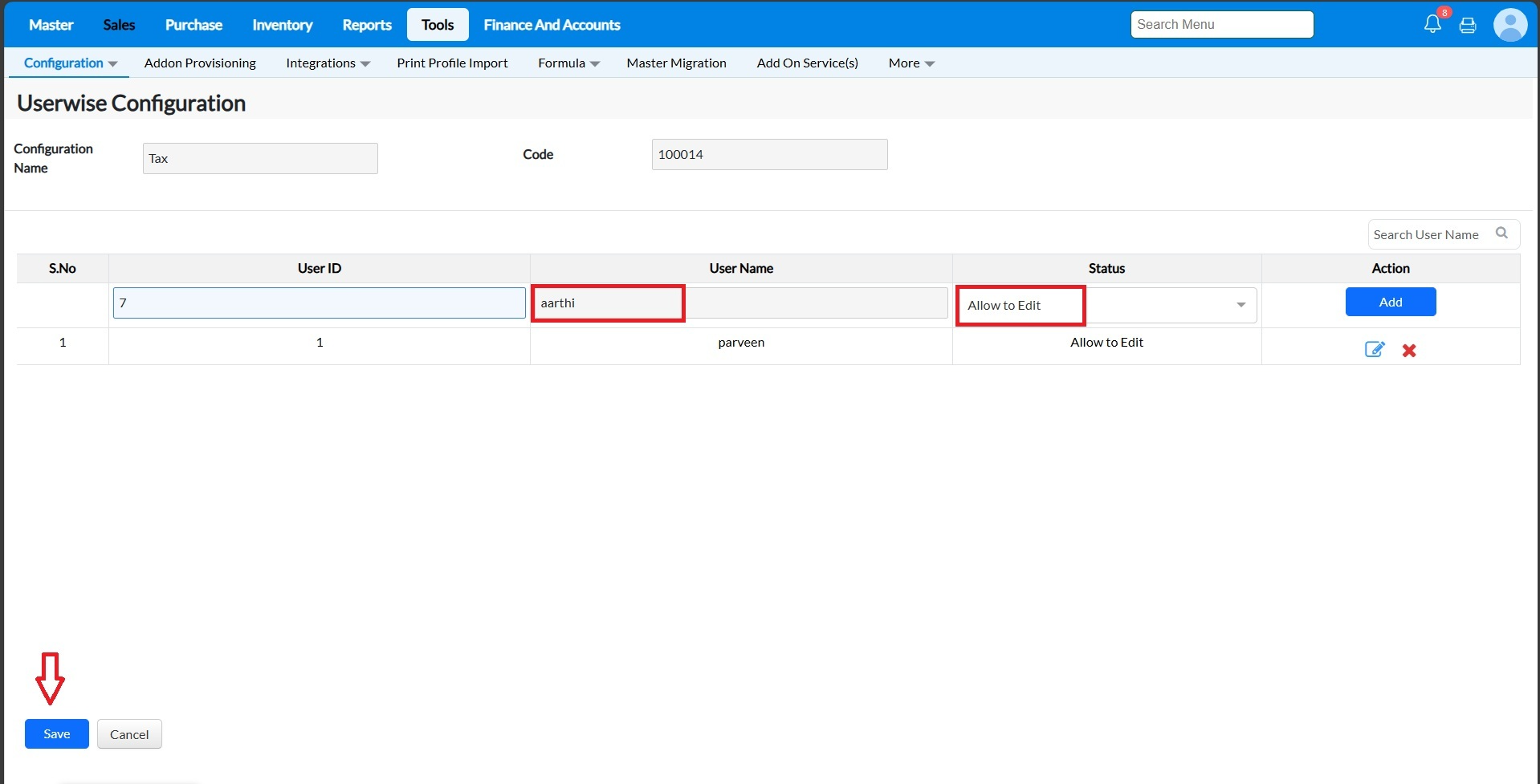Open the Finance And Accounts menu
Viewport: 1540px width, 784px height.
[552, 25]
